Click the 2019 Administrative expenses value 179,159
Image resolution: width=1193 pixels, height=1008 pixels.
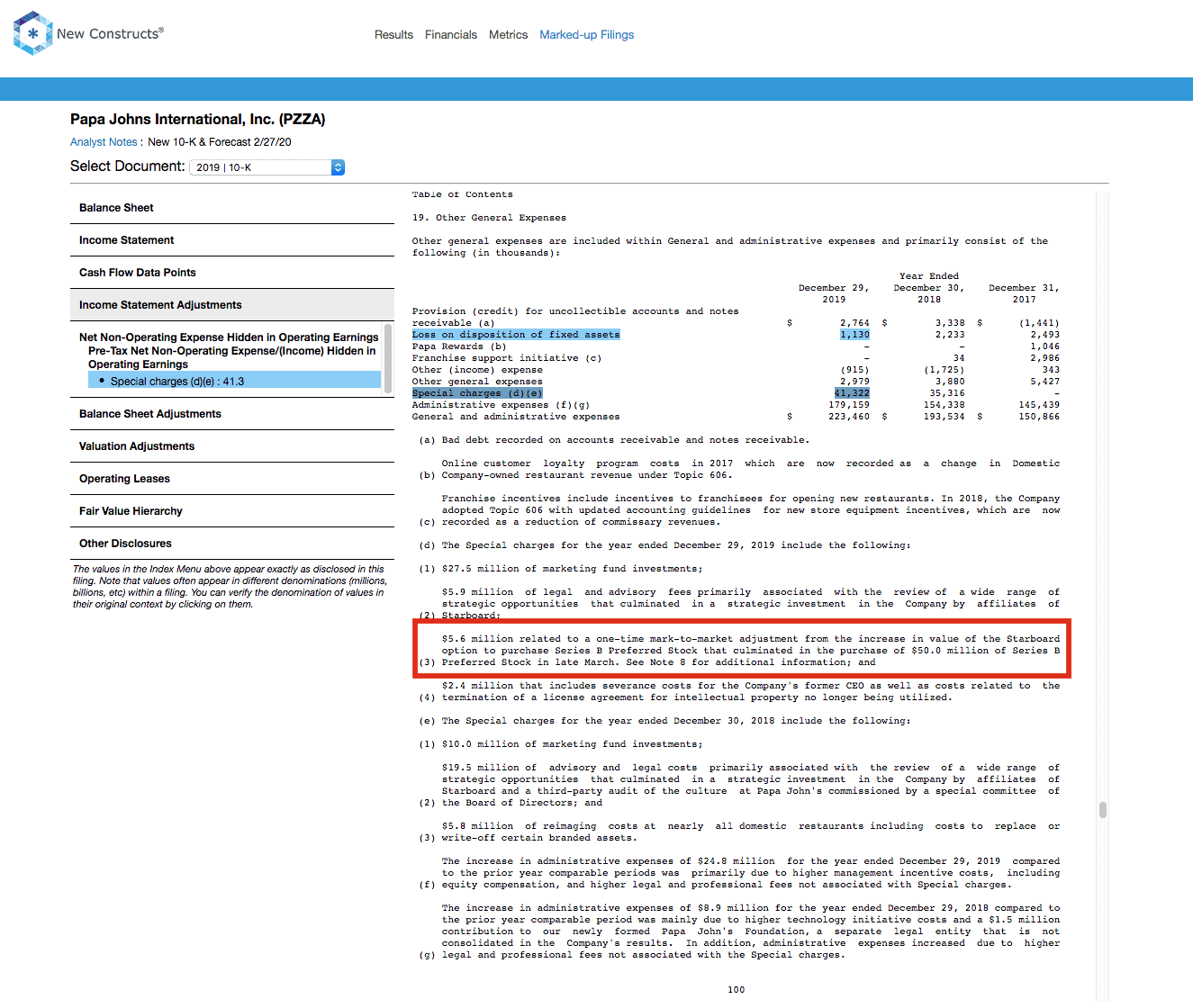tap(849, 405)
